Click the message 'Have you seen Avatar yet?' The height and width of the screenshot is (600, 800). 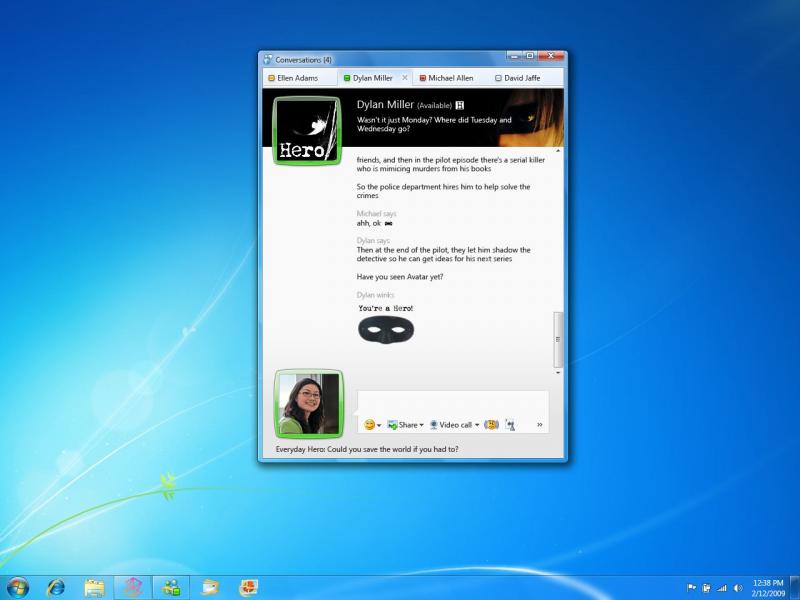pos(400,277)
